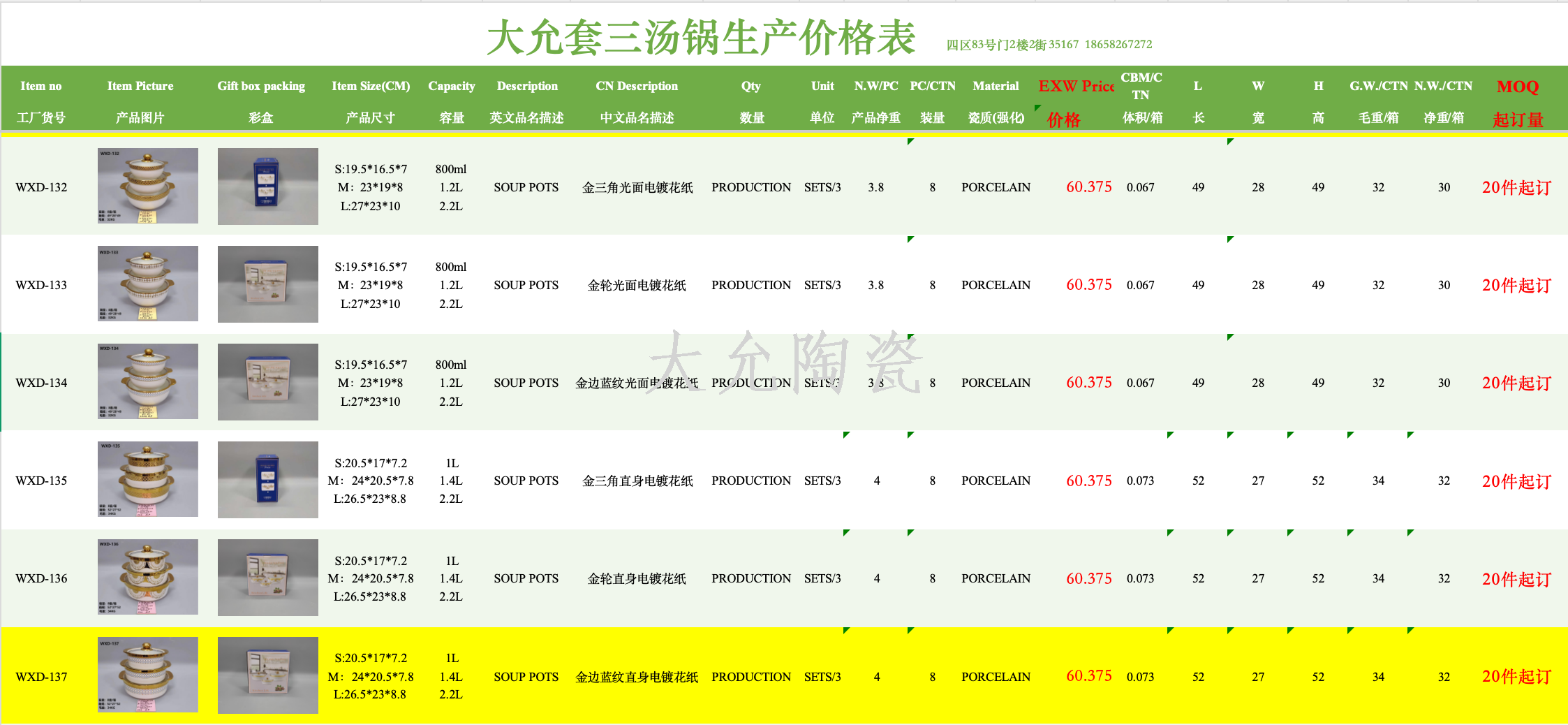Click the WXD-135 item number cell
Viewport: 1568px width, 725px height.
(x=41, y=481)
